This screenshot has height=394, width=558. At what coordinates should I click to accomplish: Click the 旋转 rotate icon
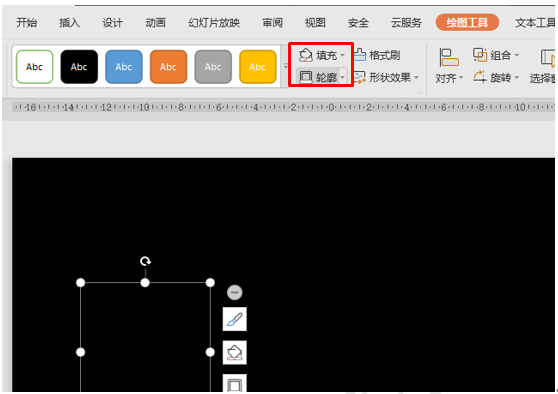[x=480, y=77]
